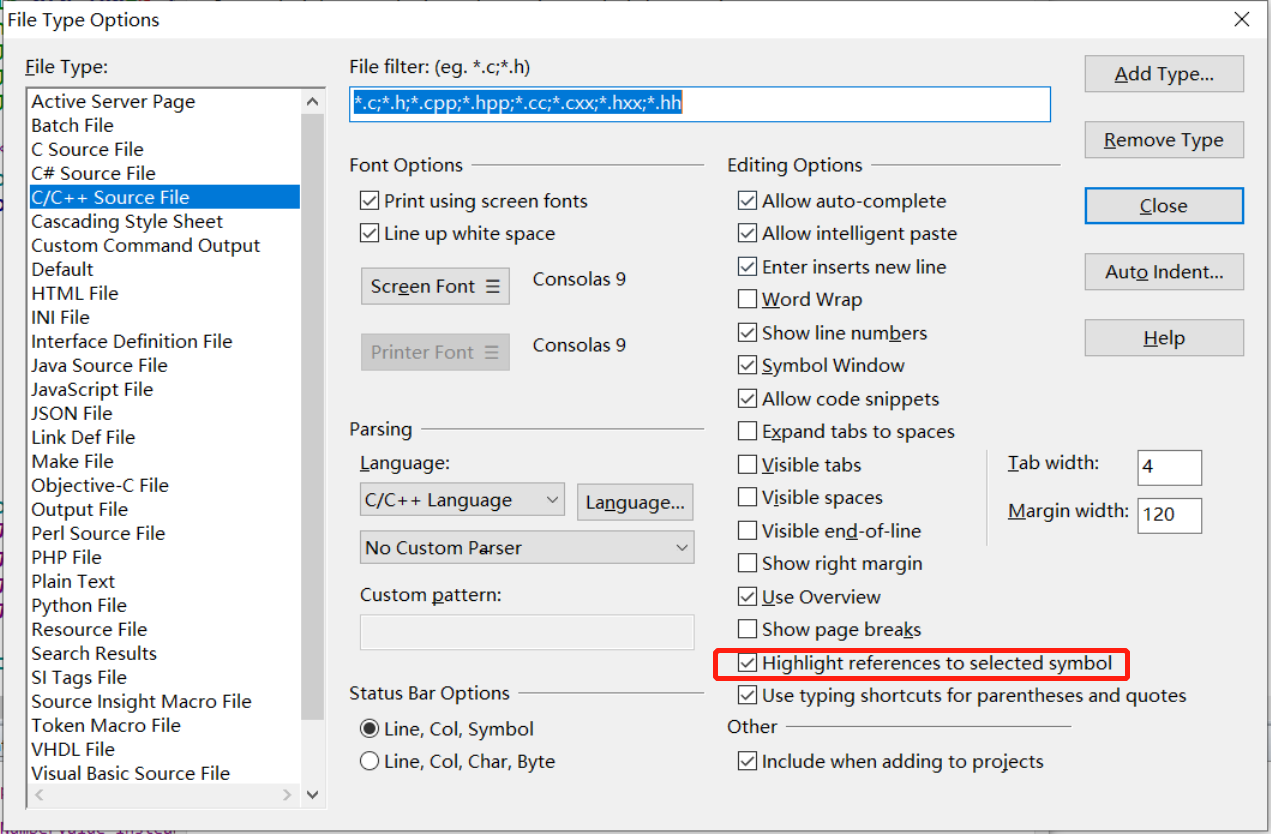1271x834 pixels.
Task: Click the Add Type... button
Action: pos(1164,74)
